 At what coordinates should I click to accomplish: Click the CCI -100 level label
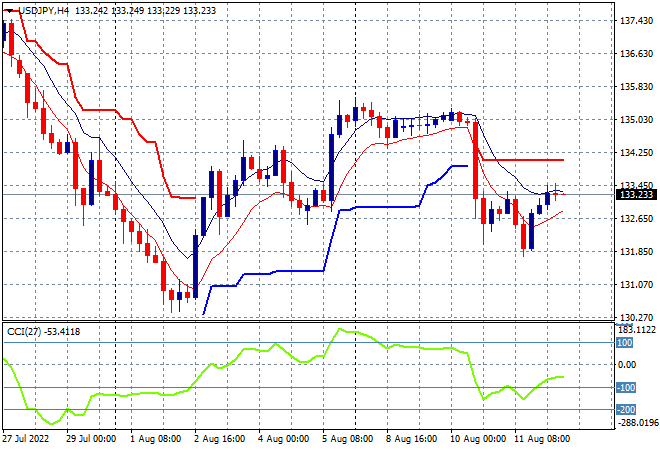626,387
